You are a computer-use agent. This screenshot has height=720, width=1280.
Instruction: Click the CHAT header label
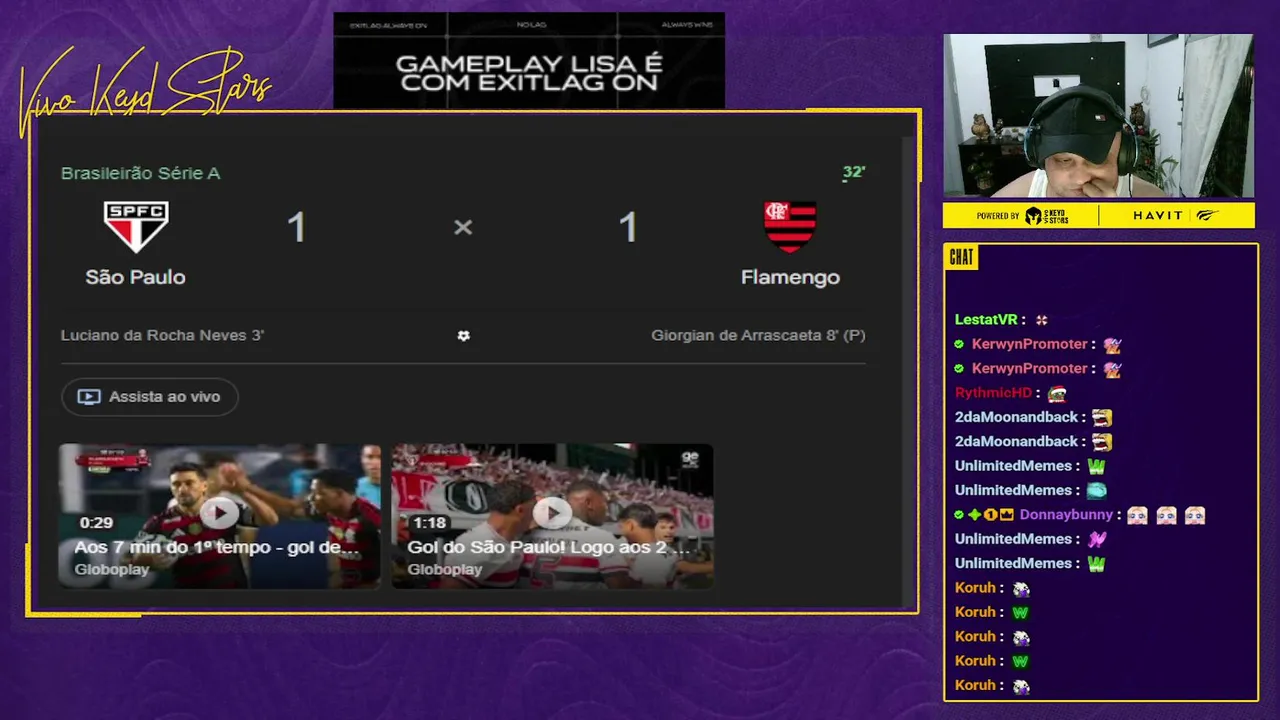(961, 258)
